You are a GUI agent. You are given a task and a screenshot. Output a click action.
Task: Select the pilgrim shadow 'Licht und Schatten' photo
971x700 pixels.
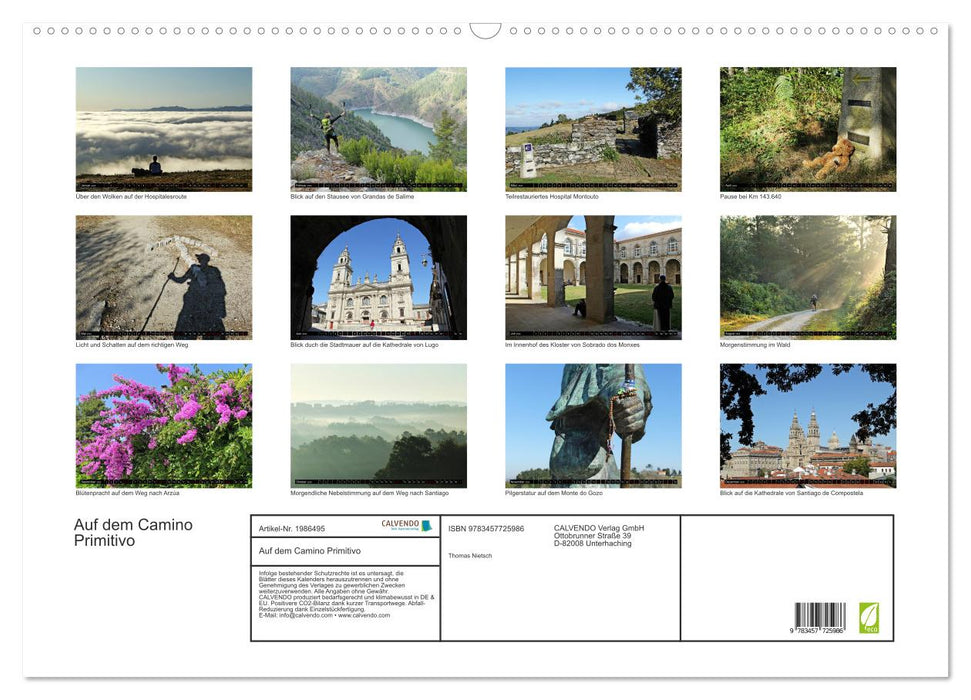pos(164,277)
